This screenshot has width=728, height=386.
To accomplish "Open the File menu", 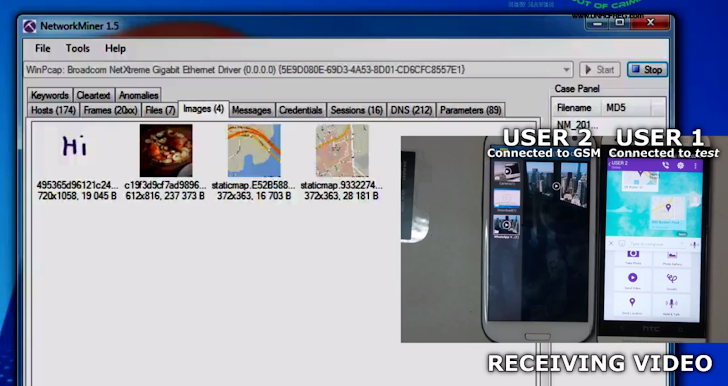I will coord(43,48).
